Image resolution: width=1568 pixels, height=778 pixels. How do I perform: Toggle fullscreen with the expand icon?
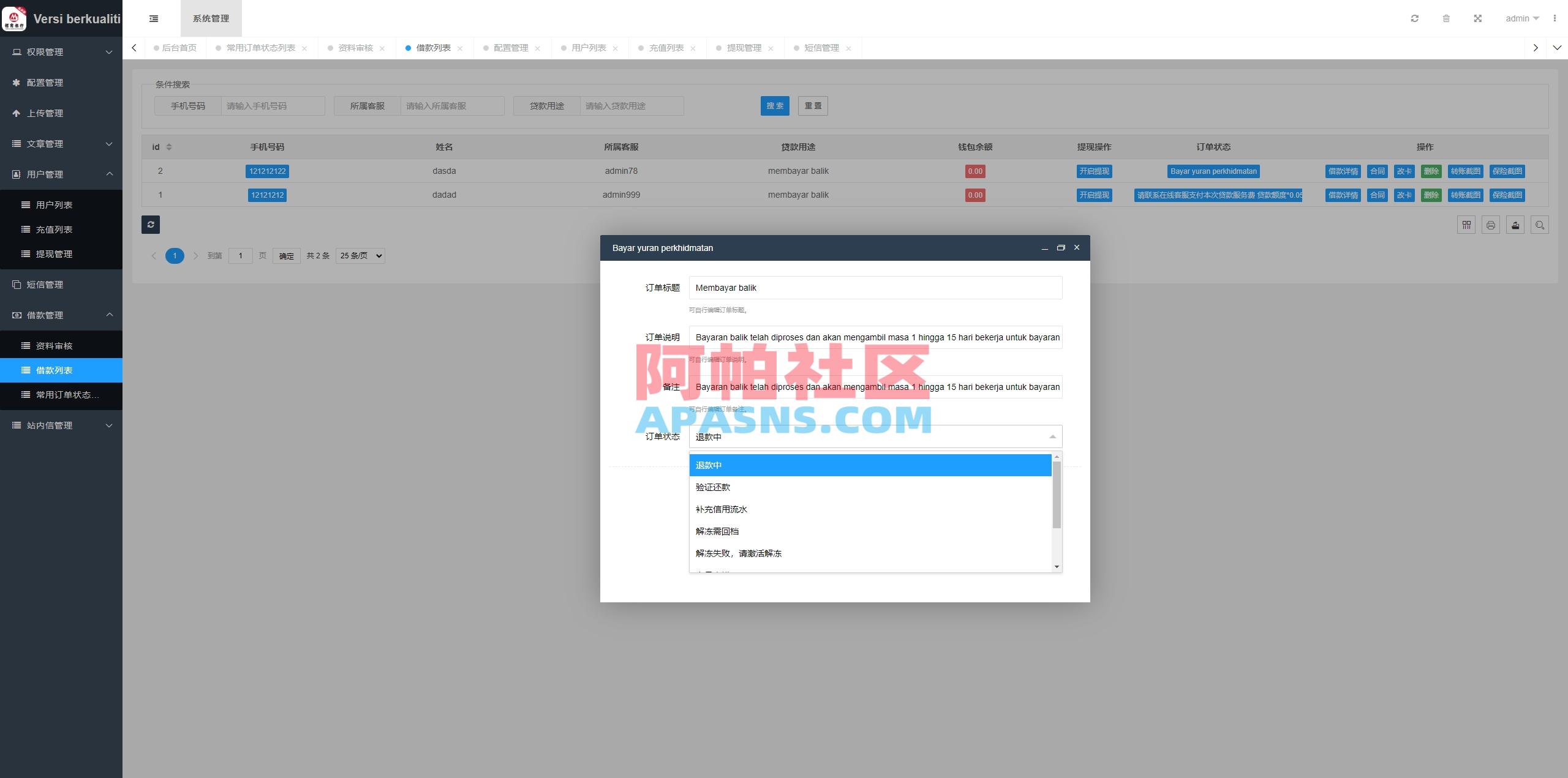point(1478,18)
